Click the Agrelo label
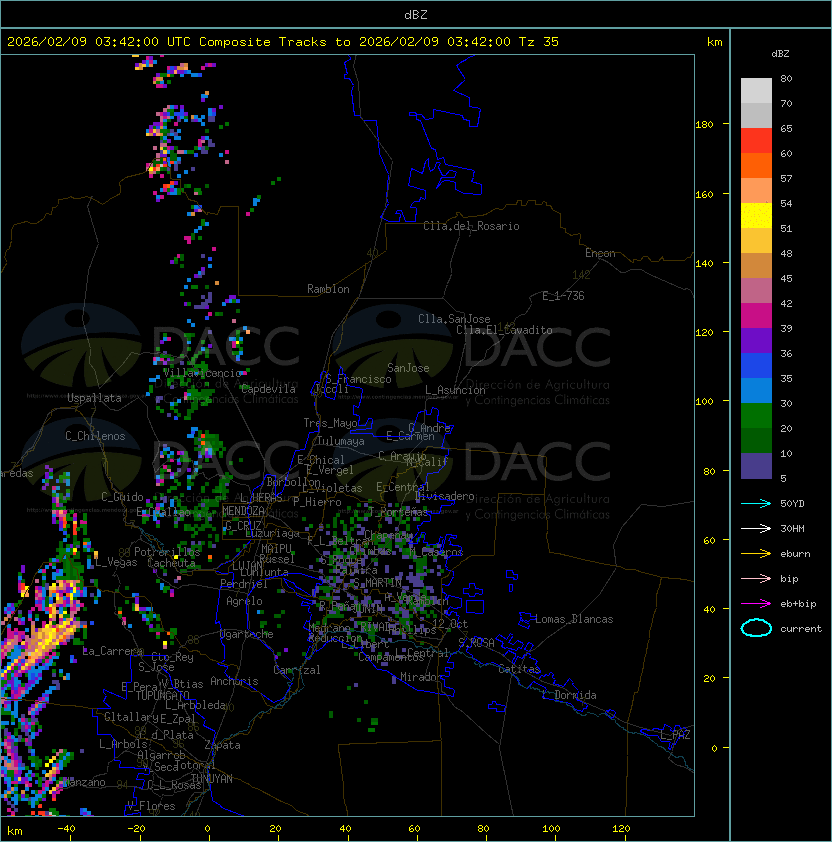The width and height of the screenshot is (832, 842). (x=244, y=601)
